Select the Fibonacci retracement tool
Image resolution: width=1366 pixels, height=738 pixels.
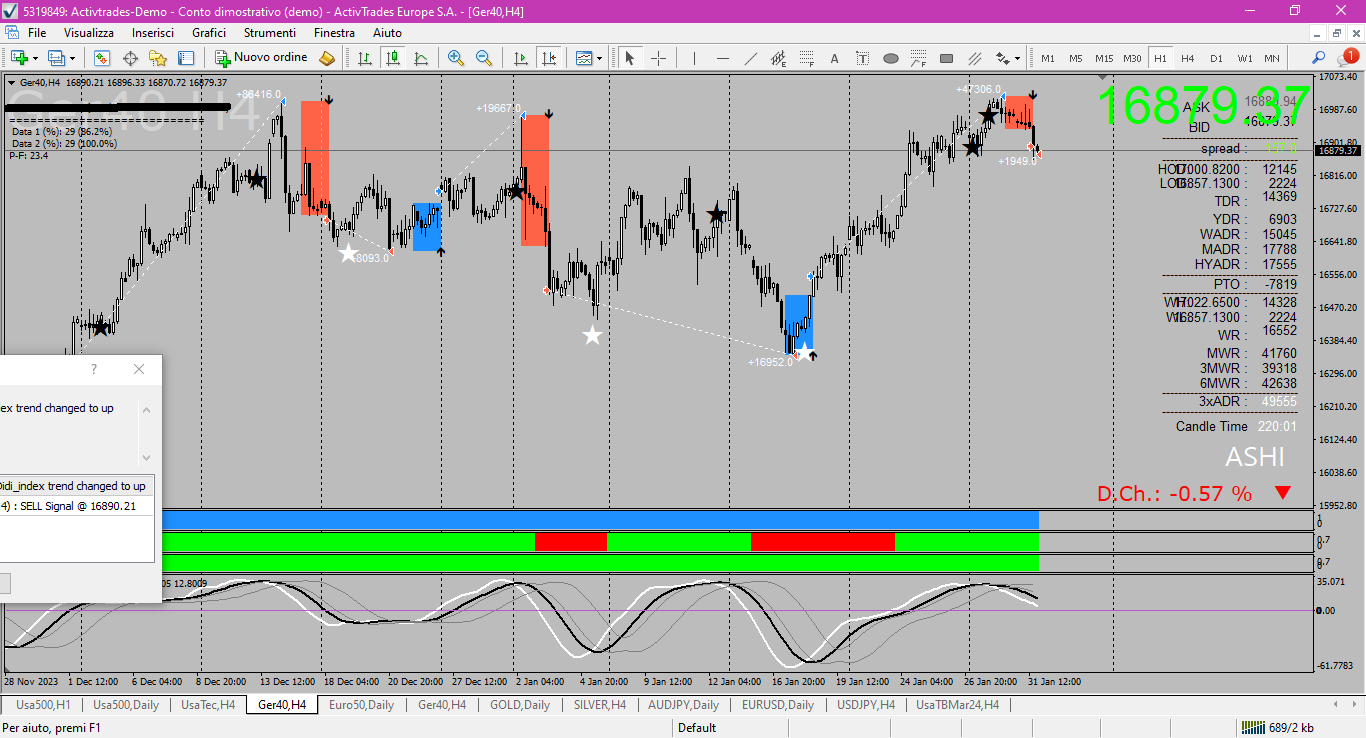pyautogui.click(x=806, y=58)
